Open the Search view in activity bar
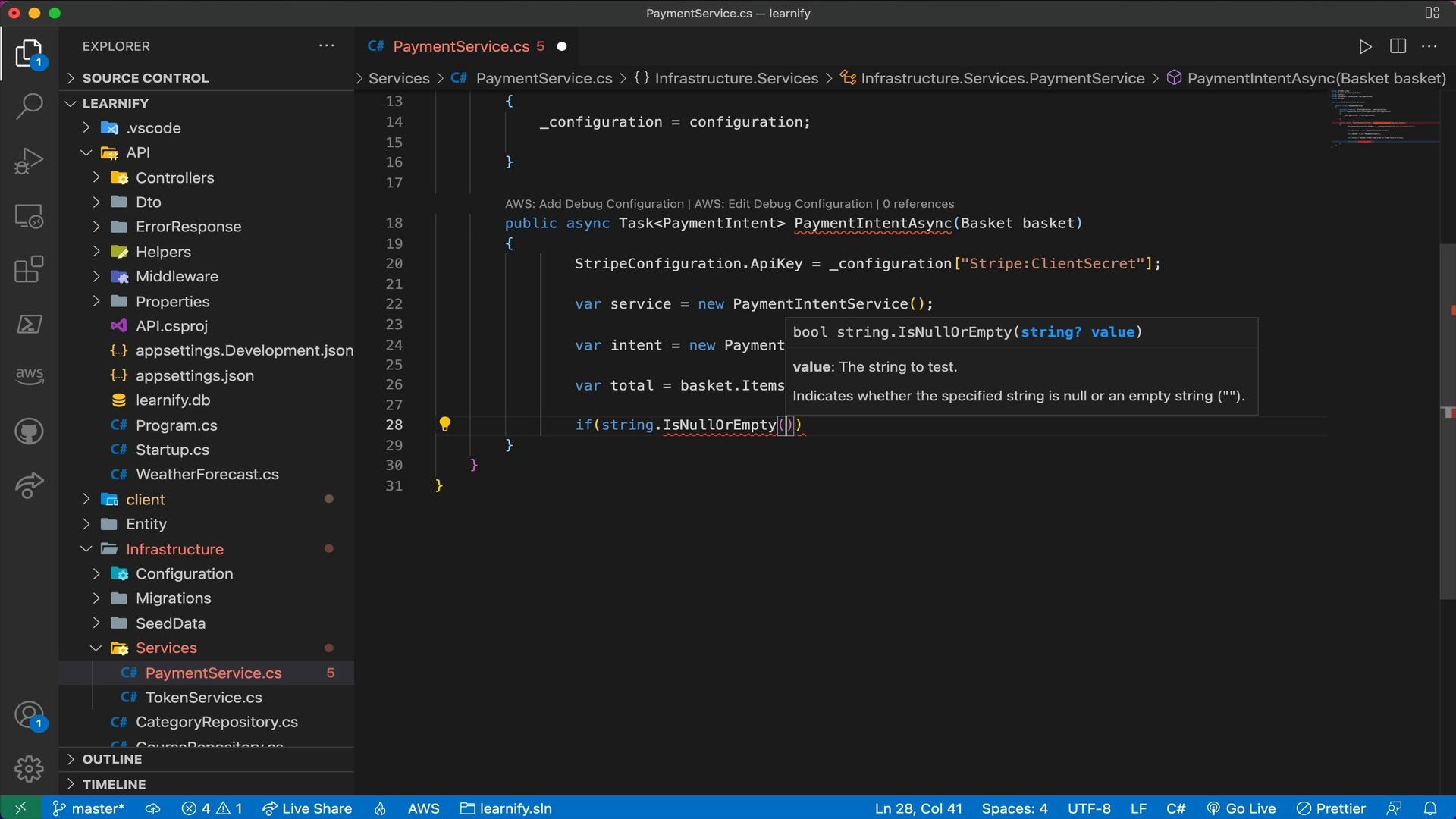The height and width of the screenshot is (819, 1456). point(29,106)
